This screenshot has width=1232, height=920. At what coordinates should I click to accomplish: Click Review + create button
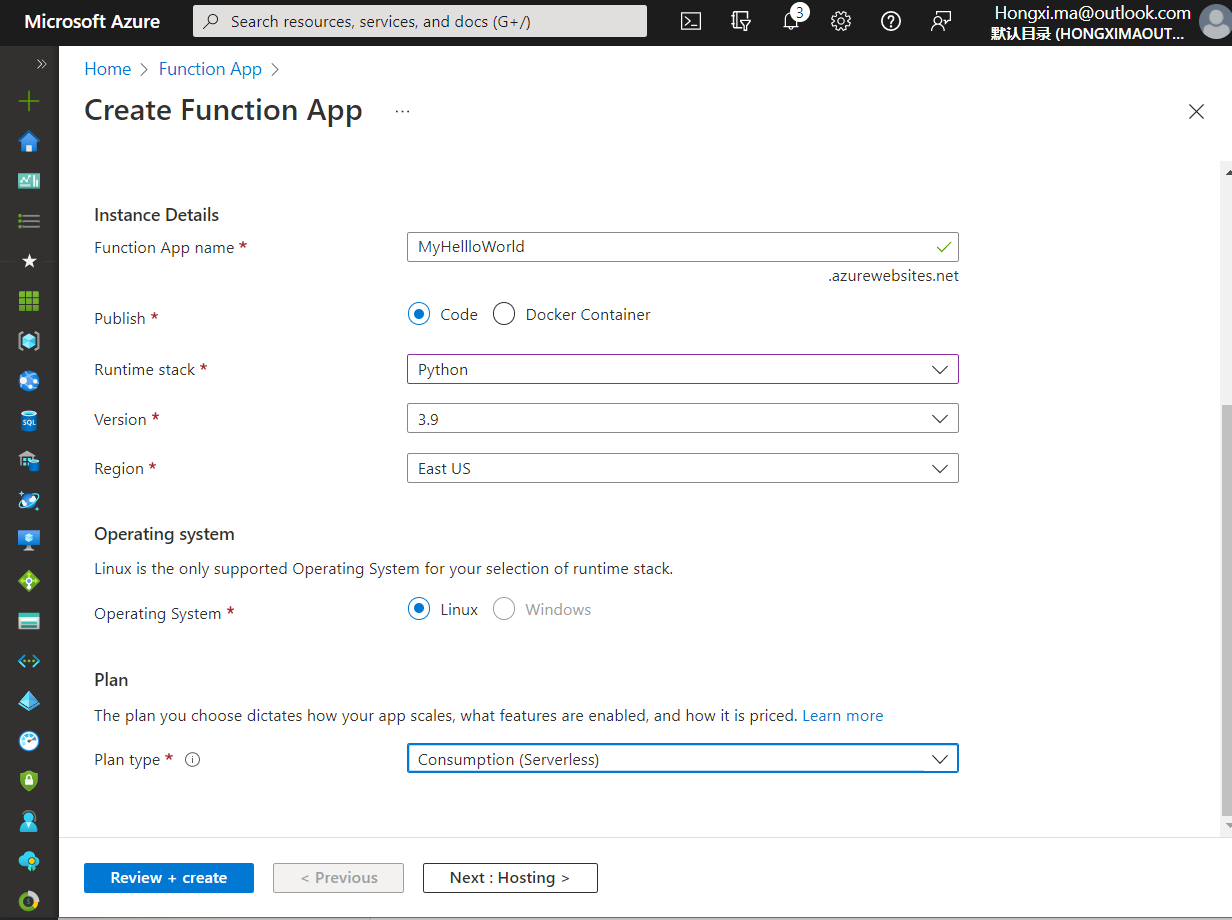pos(169,878)
